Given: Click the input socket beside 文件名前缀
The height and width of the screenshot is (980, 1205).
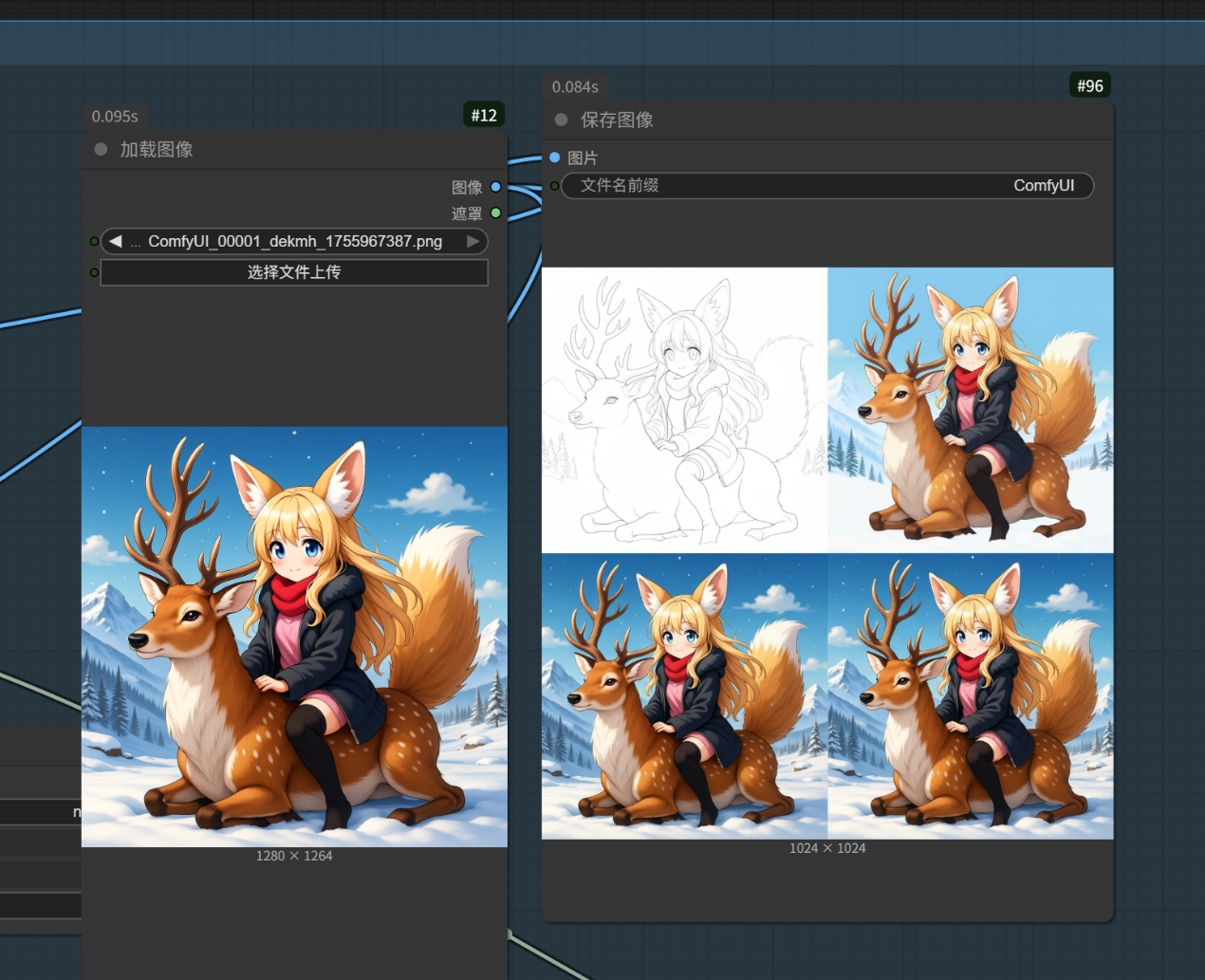Looking at the screenshot, I should (x=554, y=186).
